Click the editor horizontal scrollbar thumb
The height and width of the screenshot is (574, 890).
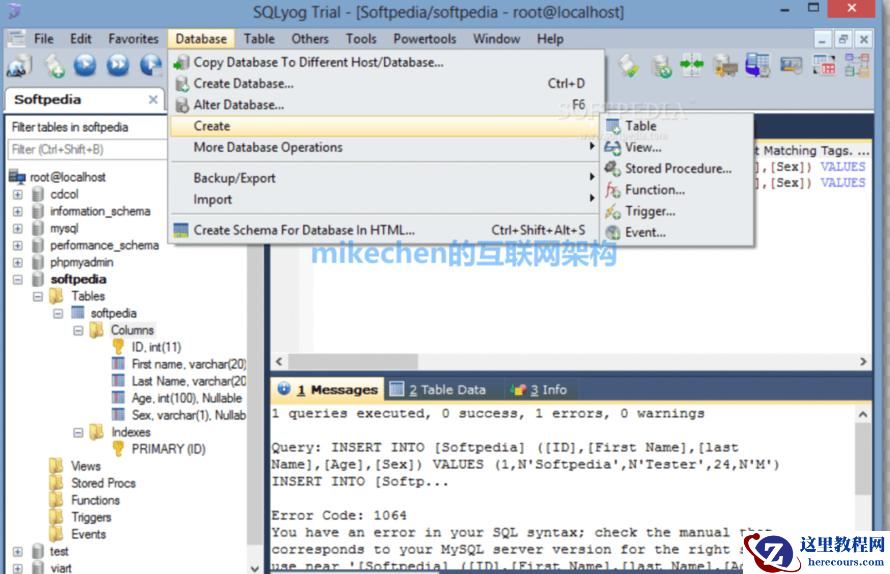point(353,362)
